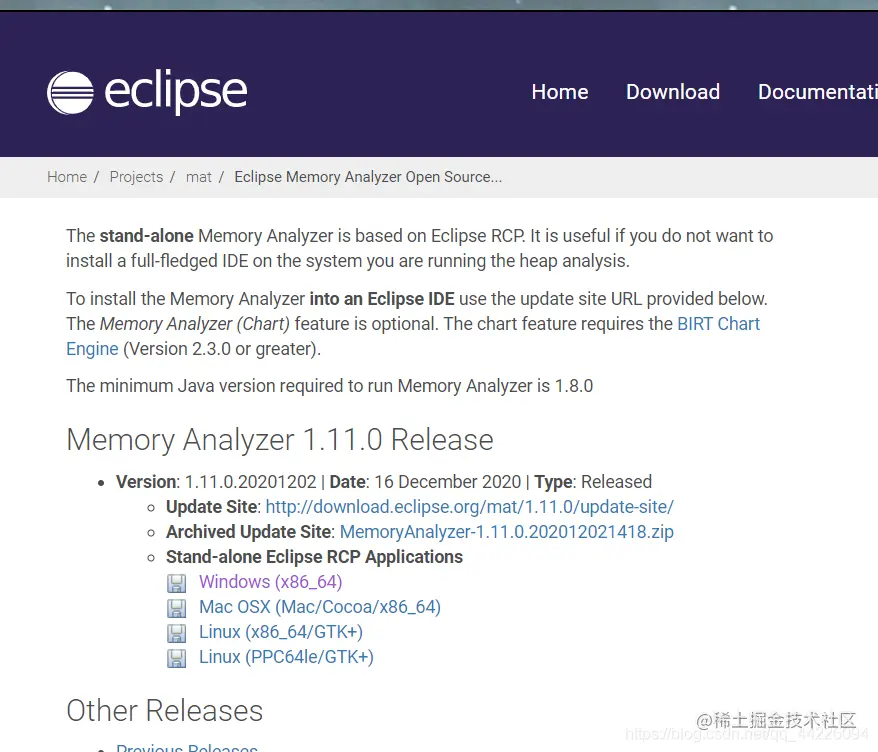Download the Linux (PPC64le/GTK+) build
Viewport: 878px width, 752px height.
point(286,657)
